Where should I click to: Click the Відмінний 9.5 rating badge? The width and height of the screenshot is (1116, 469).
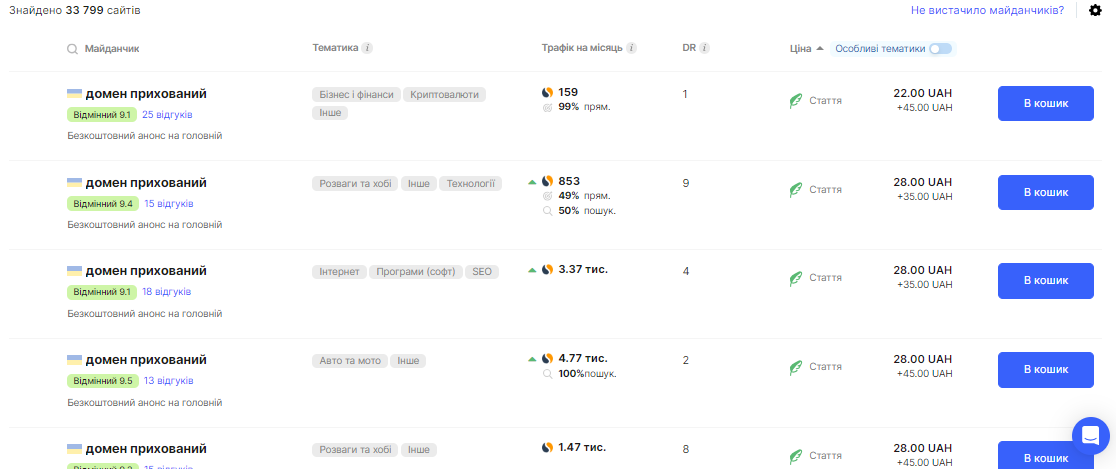click(x=102, y=381)
